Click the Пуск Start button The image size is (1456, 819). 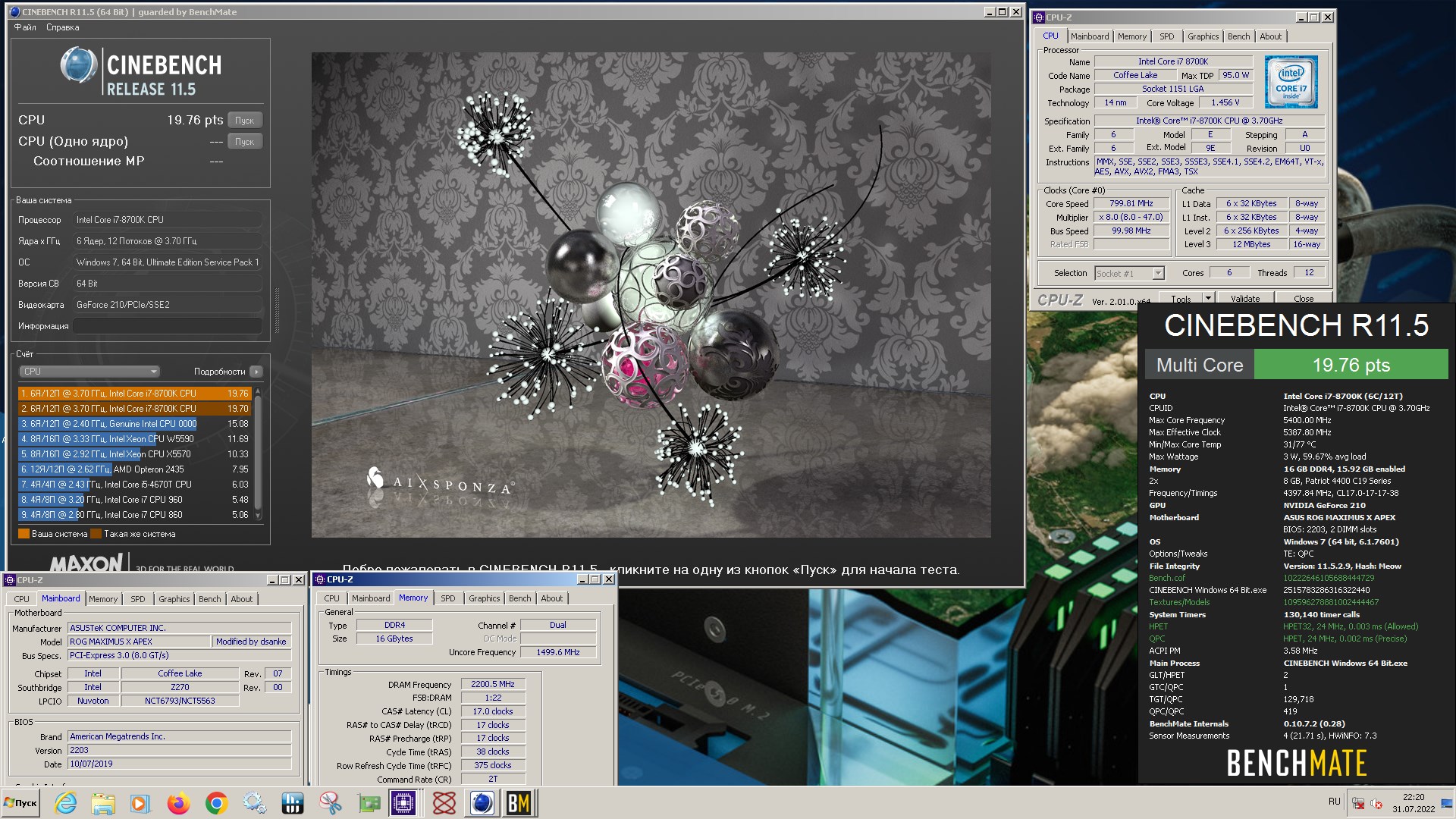(x=20, y=803)
